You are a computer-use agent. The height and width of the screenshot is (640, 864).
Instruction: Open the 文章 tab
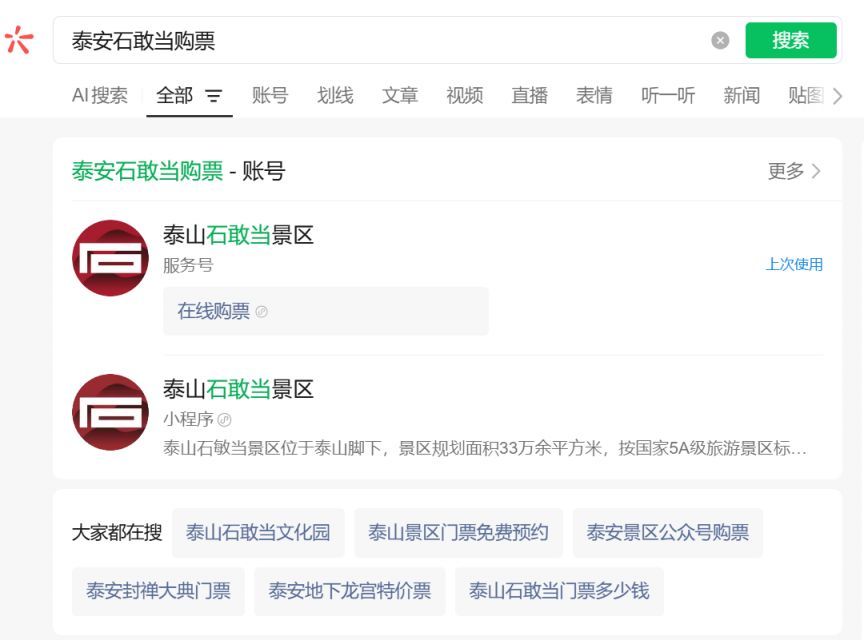click(x=400, y=95)
